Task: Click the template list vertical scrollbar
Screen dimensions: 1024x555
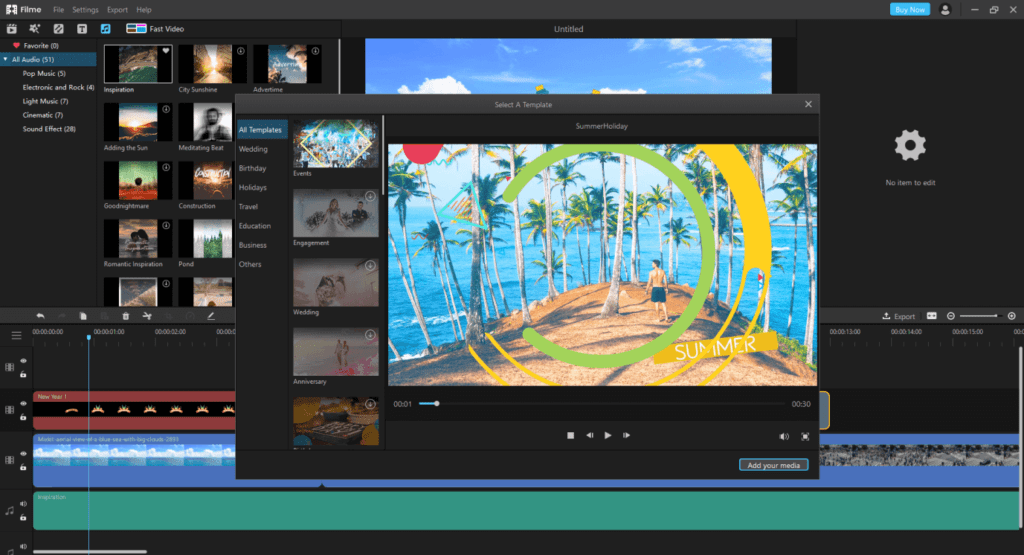Action: 383,154
